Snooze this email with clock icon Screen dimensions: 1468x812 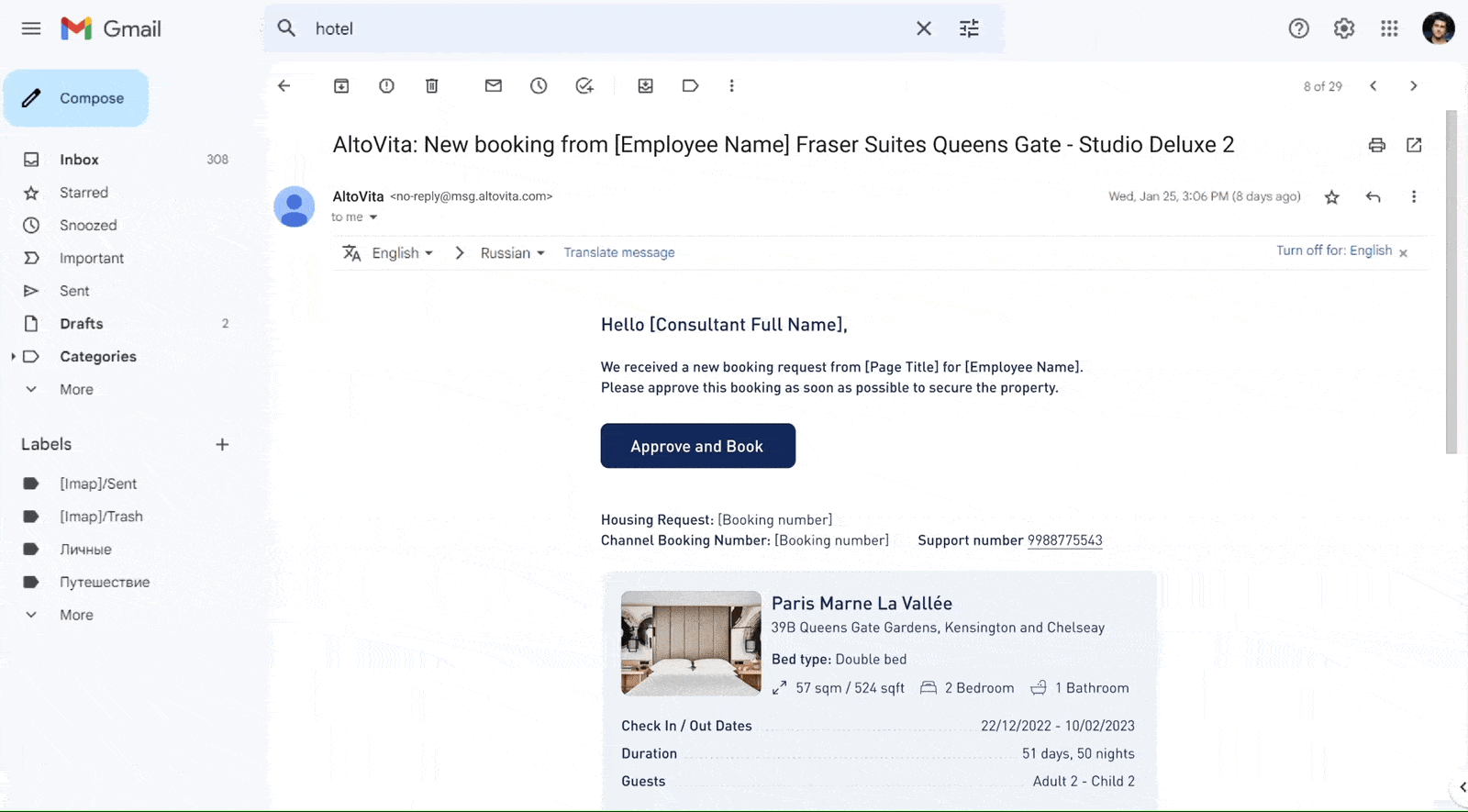coord(539,85)
